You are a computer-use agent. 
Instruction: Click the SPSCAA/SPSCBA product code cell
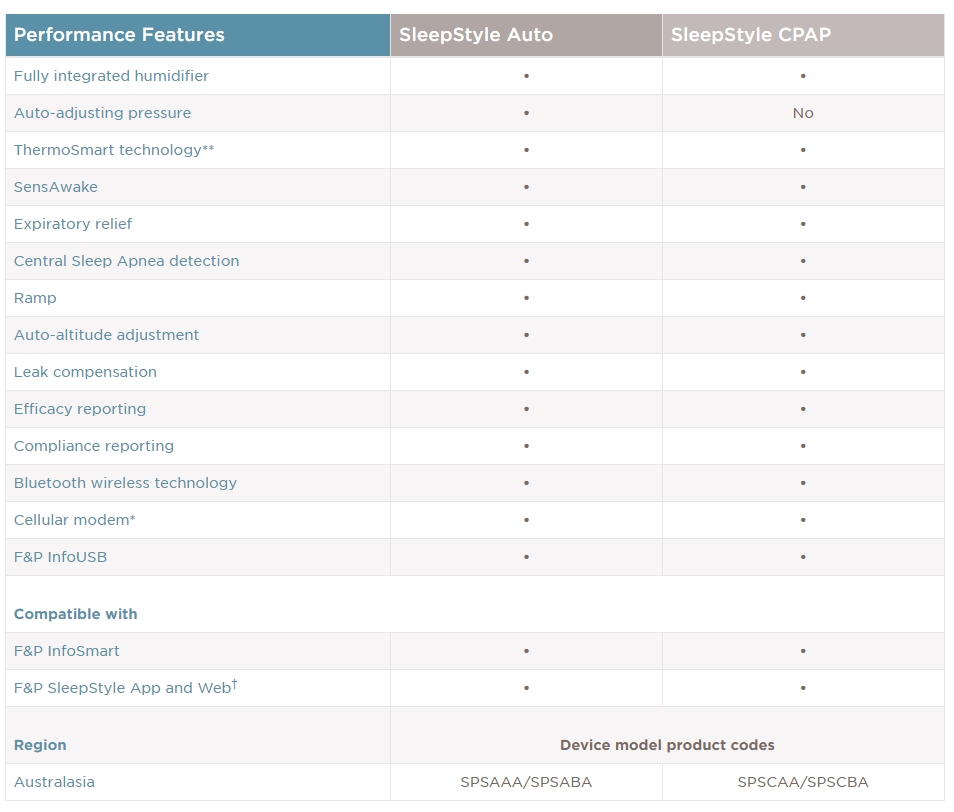tap(803, 782)
